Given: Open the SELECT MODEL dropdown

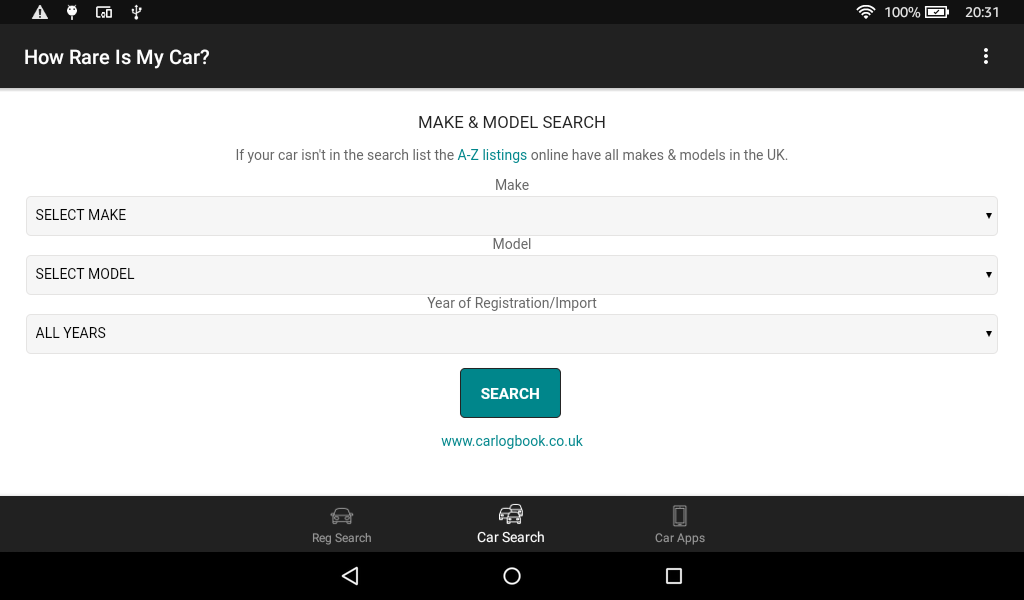Looking at the screenshot, I should pos(511,274).
